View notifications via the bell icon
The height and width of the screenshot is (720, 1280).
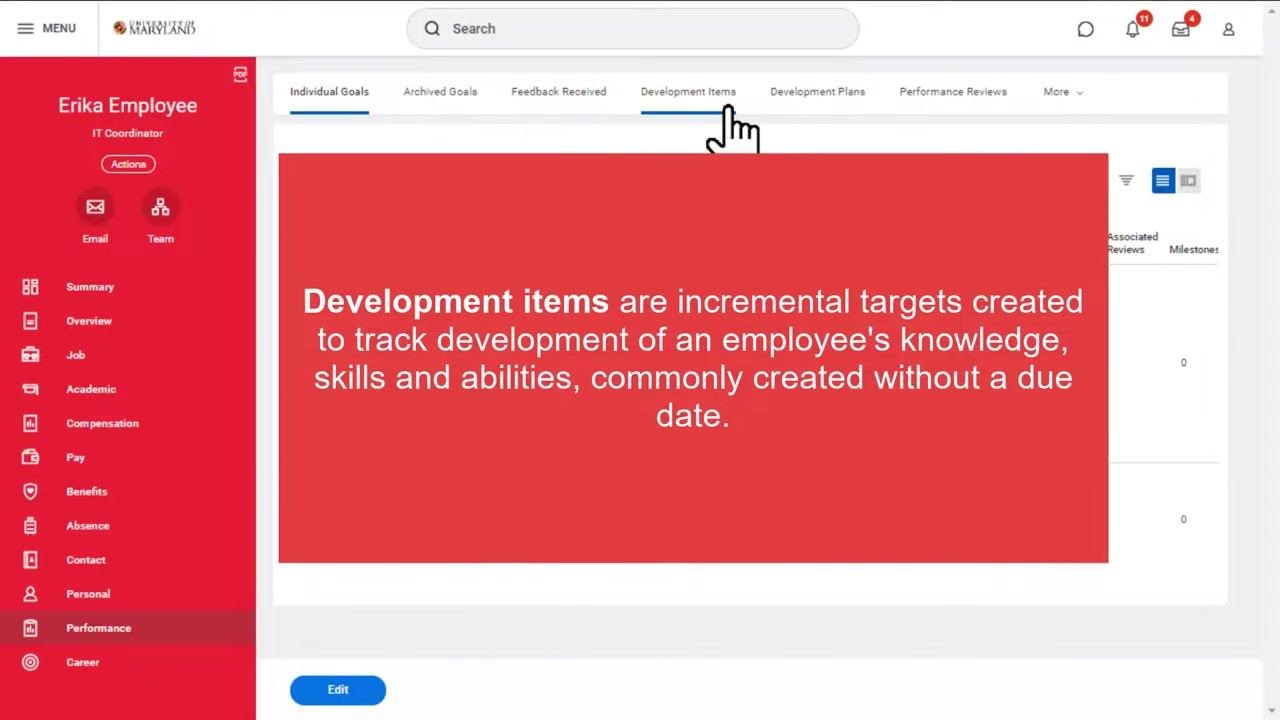(1133, 29)
